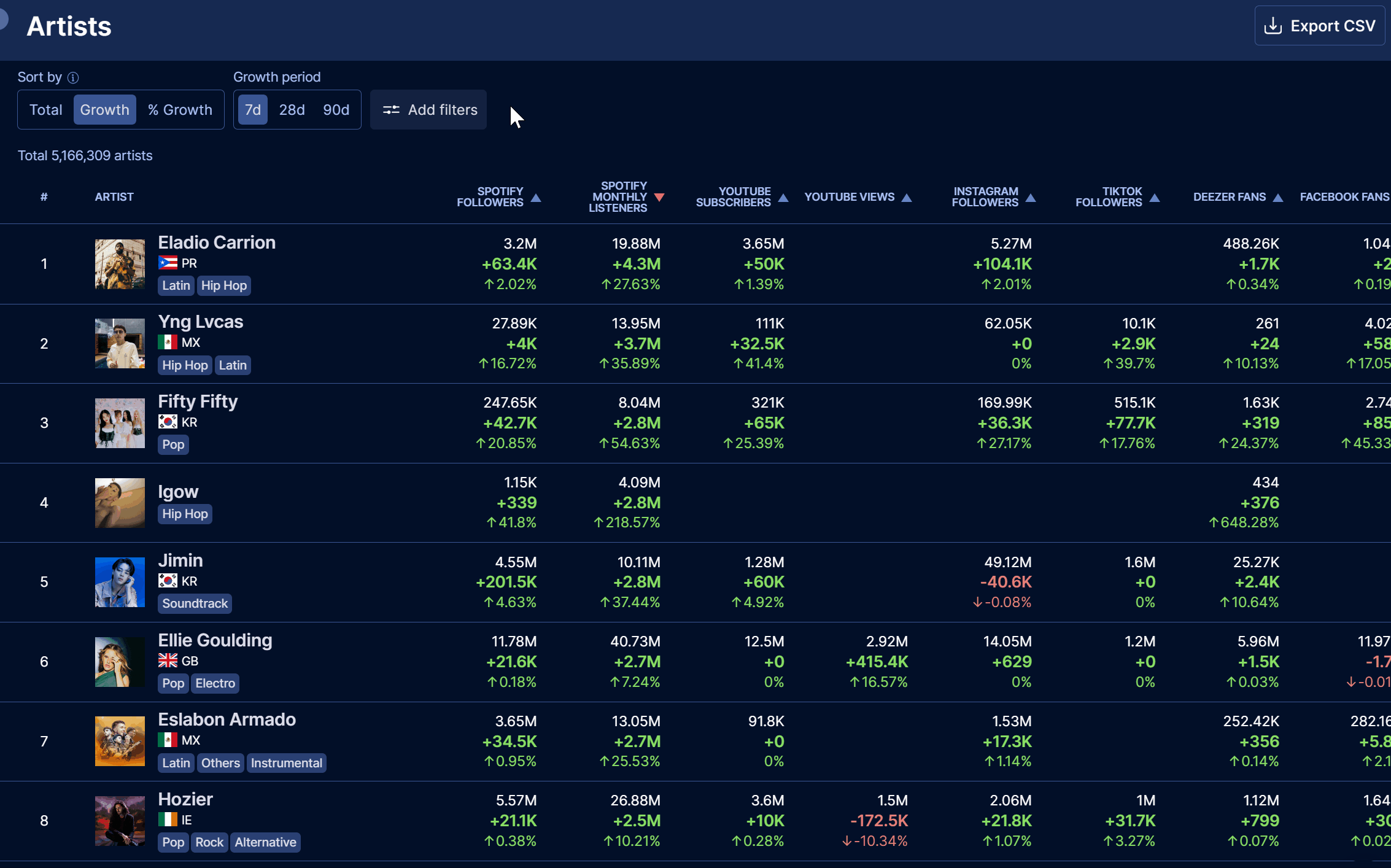This screenshot has height=868, width=1391.
Task: Select the Total sort option
Action: click(x=46, y=110)
